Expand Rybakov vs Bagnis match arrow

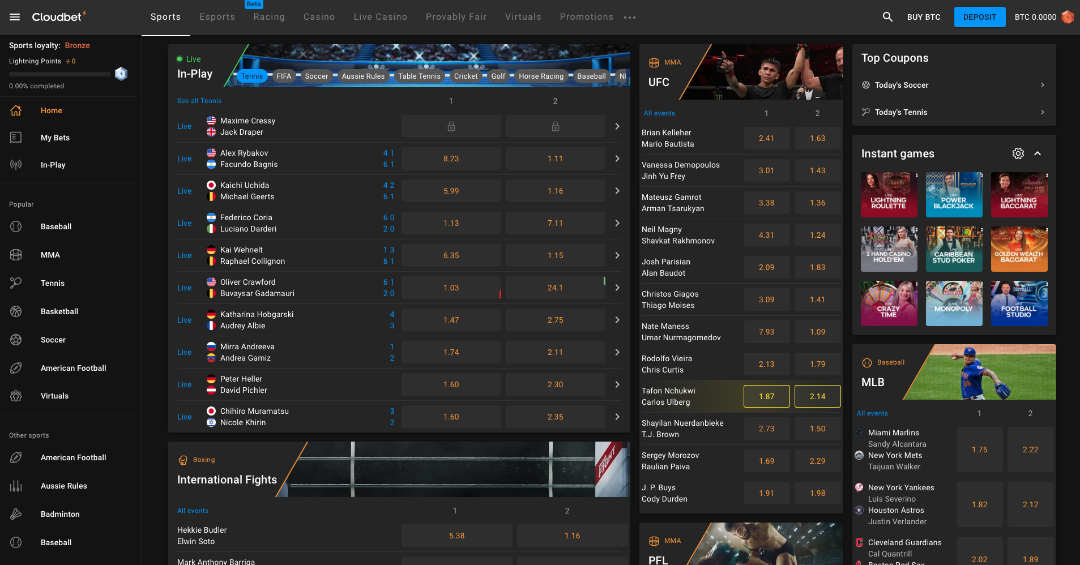point(617,158)
